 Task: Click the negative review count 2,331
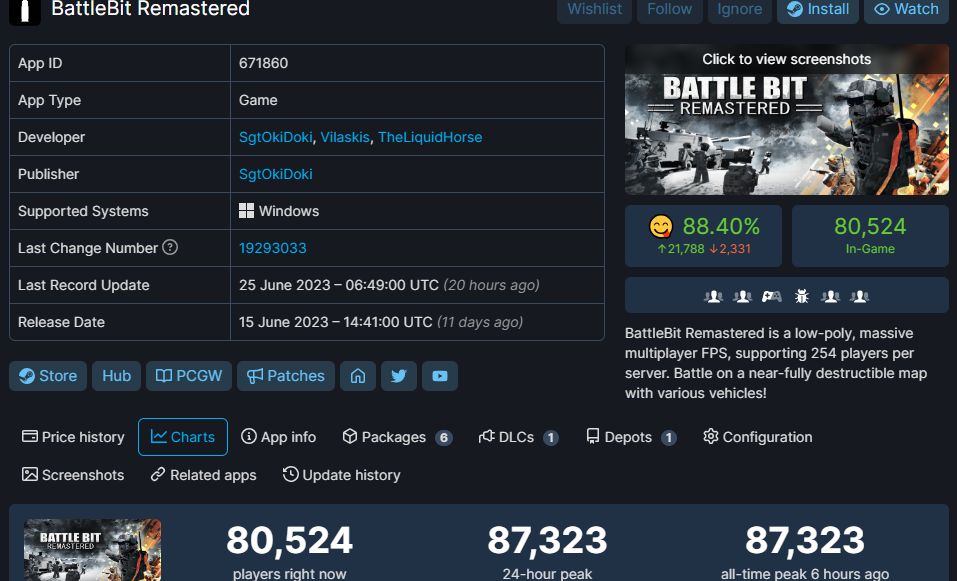tap(730, 249)
